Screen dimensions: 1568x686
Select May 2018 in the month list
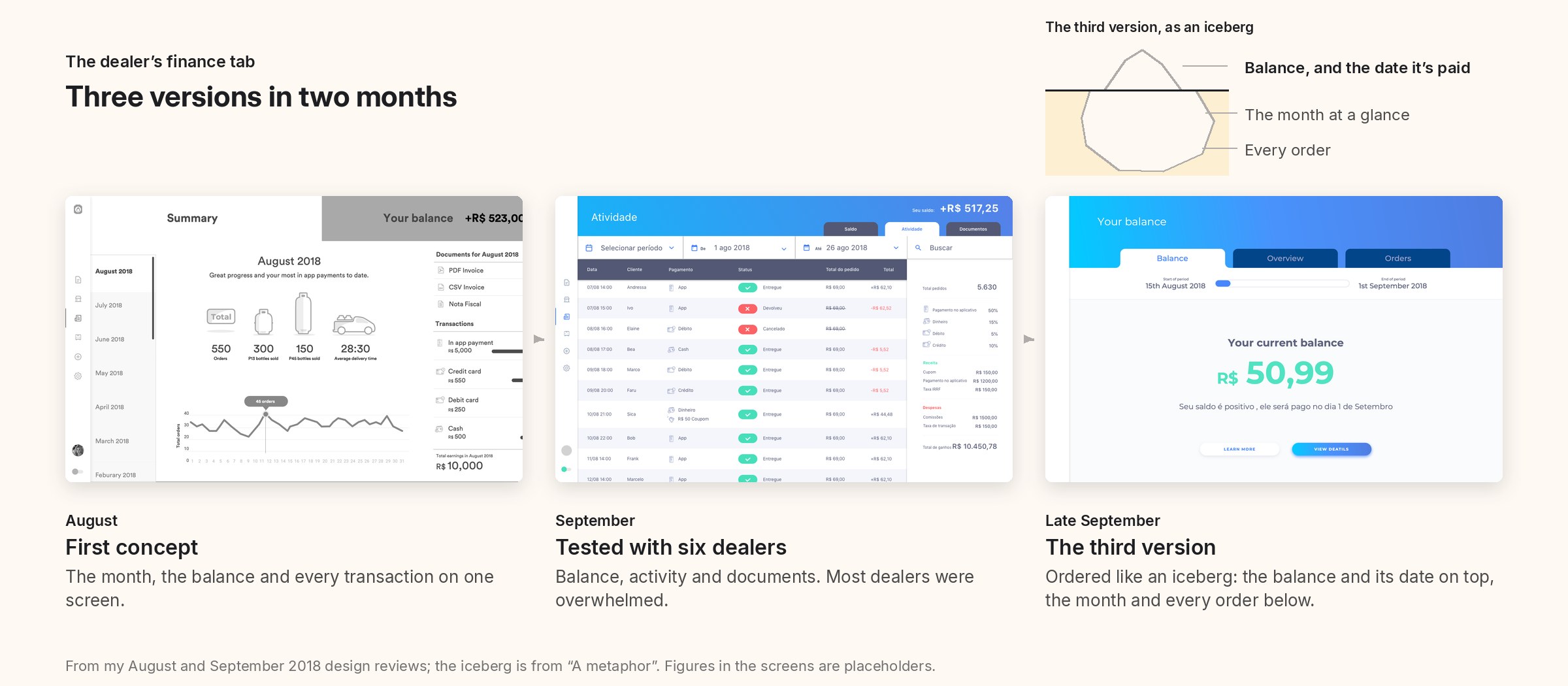pyautogui.click(x=109, y=373)
